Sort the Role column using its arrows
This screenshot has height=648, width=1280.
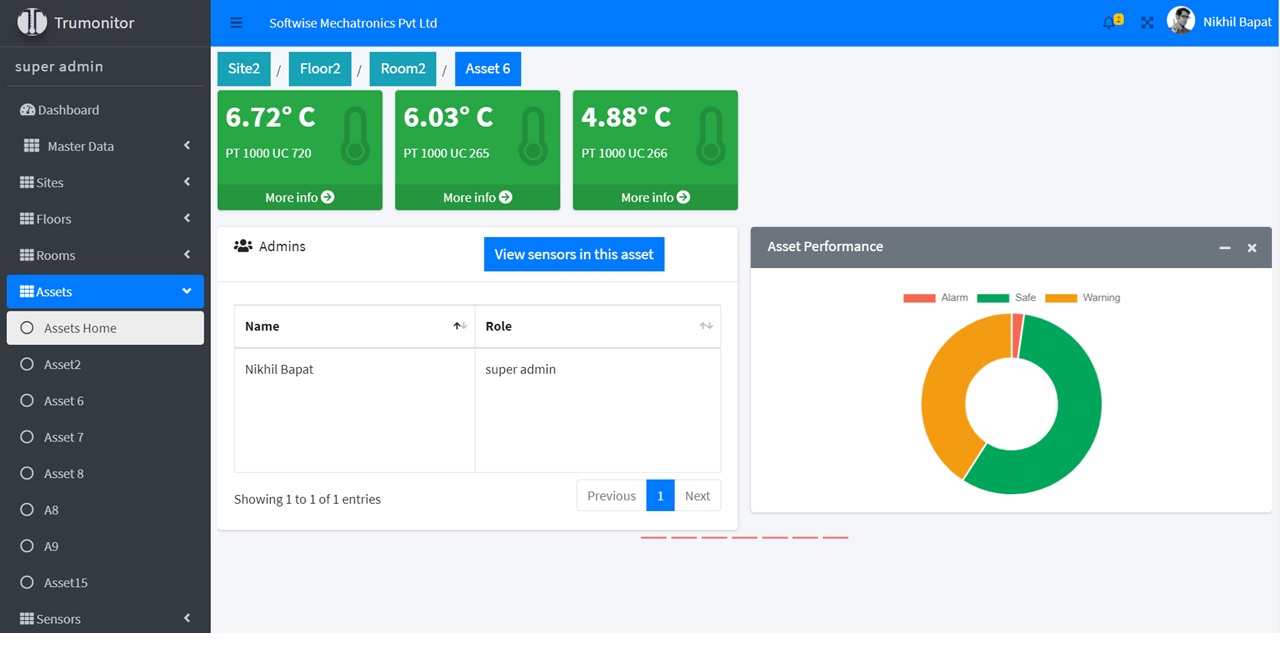click(x=705, y=326)
